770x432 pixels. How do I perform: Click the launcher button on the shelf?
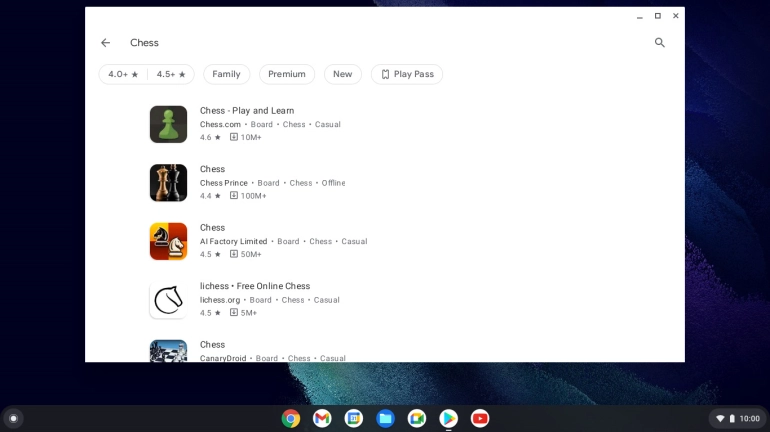13,418
